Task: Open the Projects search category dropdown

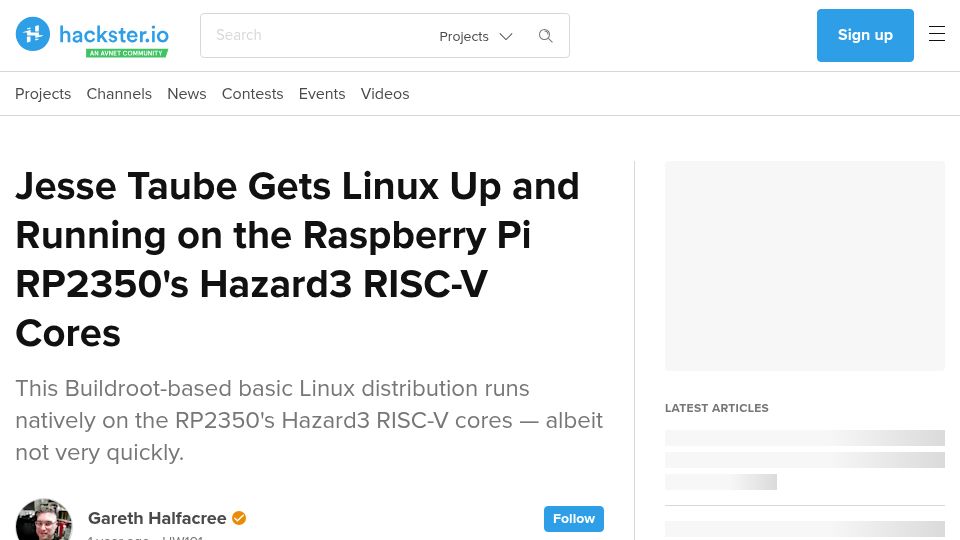Action: pos(475,36)
